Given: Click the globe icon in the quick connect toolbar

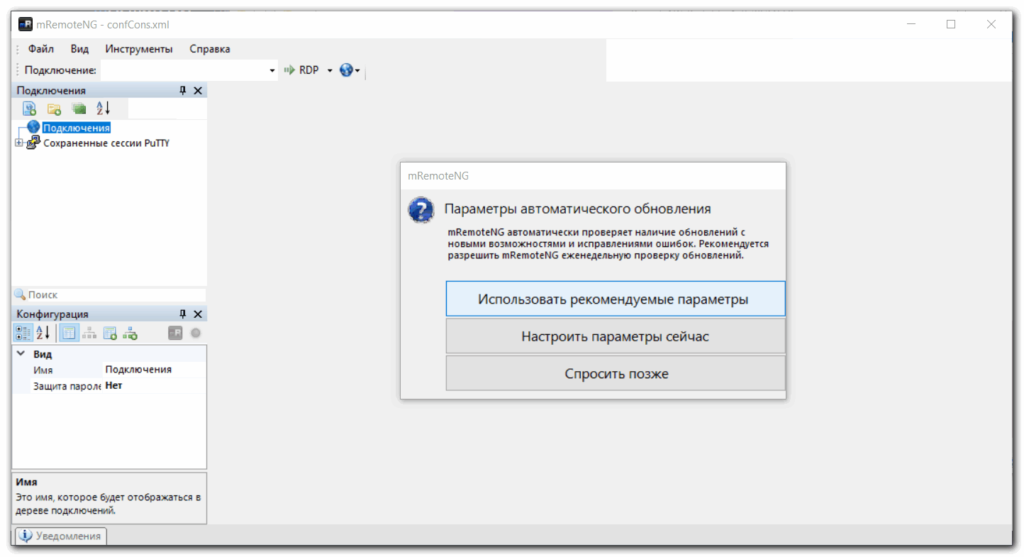Looking at the screenshot, I should [346, 70].
